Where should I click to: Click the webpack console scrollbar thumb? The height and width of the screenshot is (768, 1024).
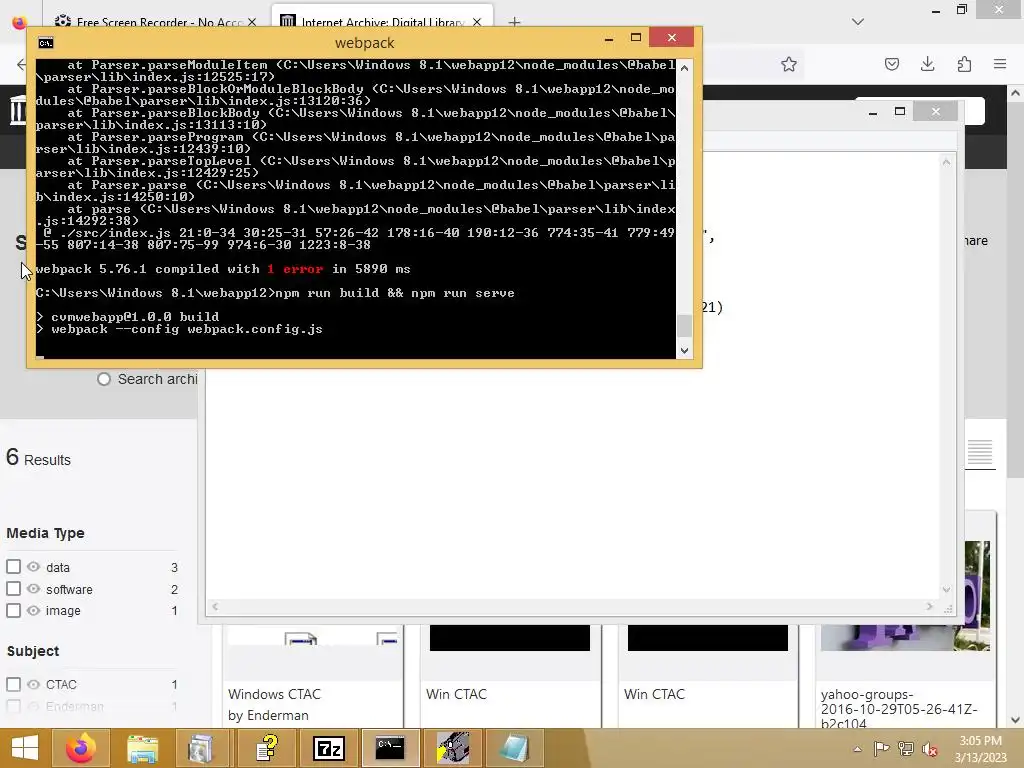tap(684, 325)
